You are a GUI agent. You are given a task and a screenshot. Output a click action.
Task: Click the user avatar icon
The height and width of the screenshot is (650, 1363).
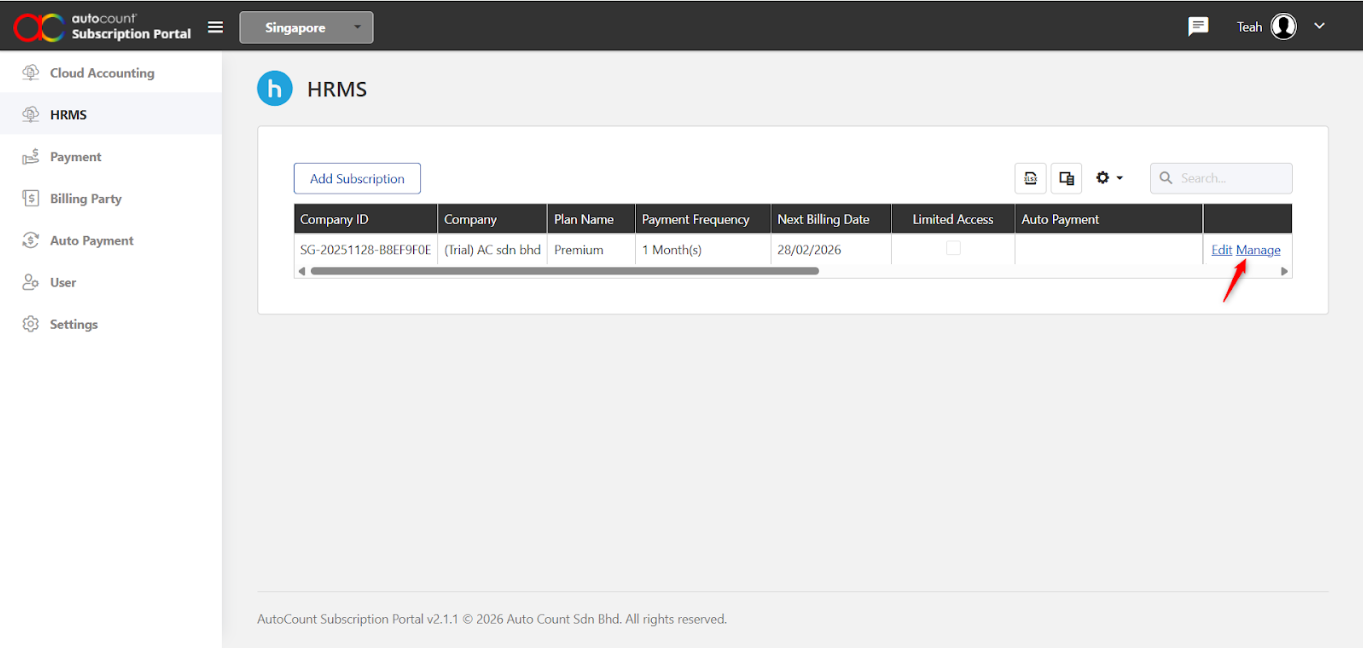tap(1284, 27)
